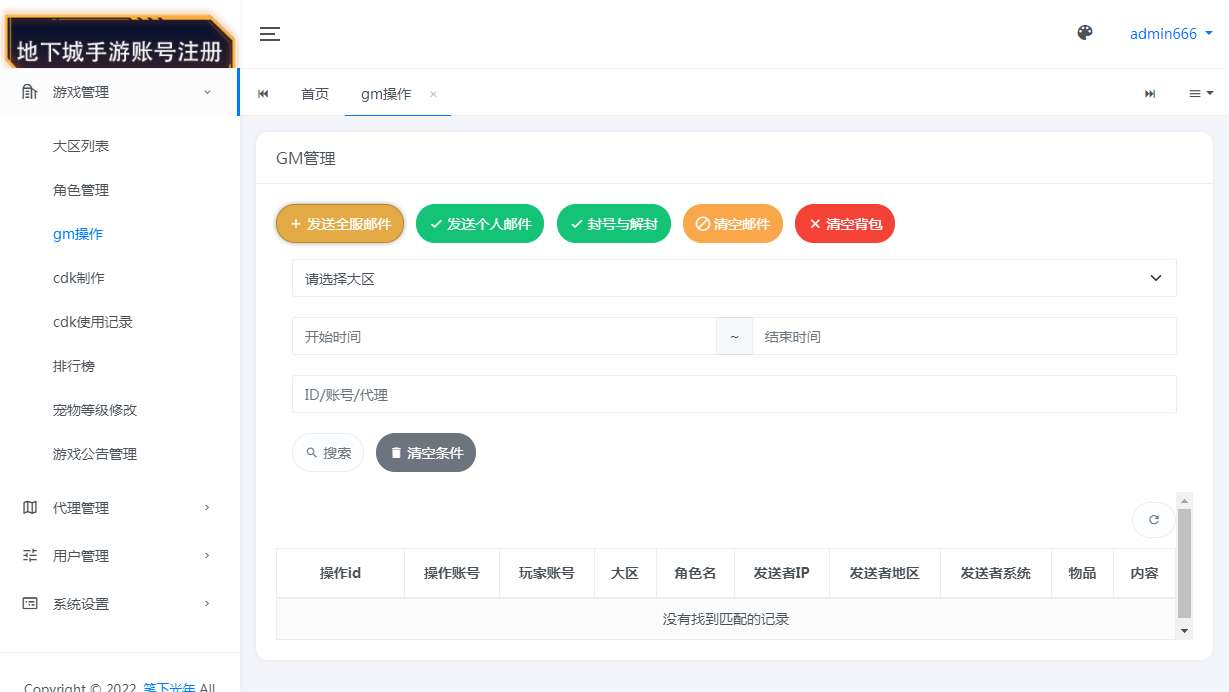Open the theme palette icon
The image size is (1229, 692).
point(1085,33)
